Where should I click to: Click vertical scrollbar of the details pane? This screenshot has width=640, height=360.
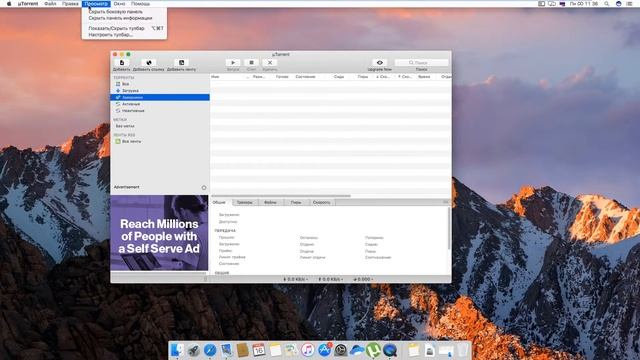(449, 229)
